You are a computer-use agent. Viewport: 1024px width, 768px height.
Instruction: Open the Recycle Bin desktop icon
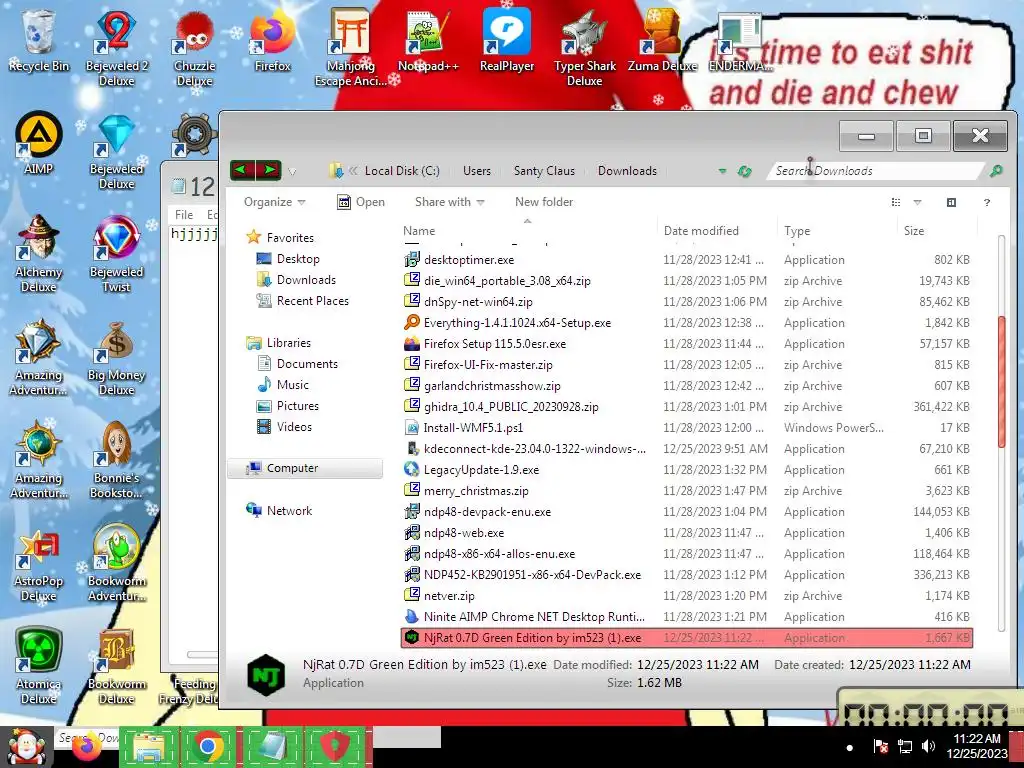(39, 40)
